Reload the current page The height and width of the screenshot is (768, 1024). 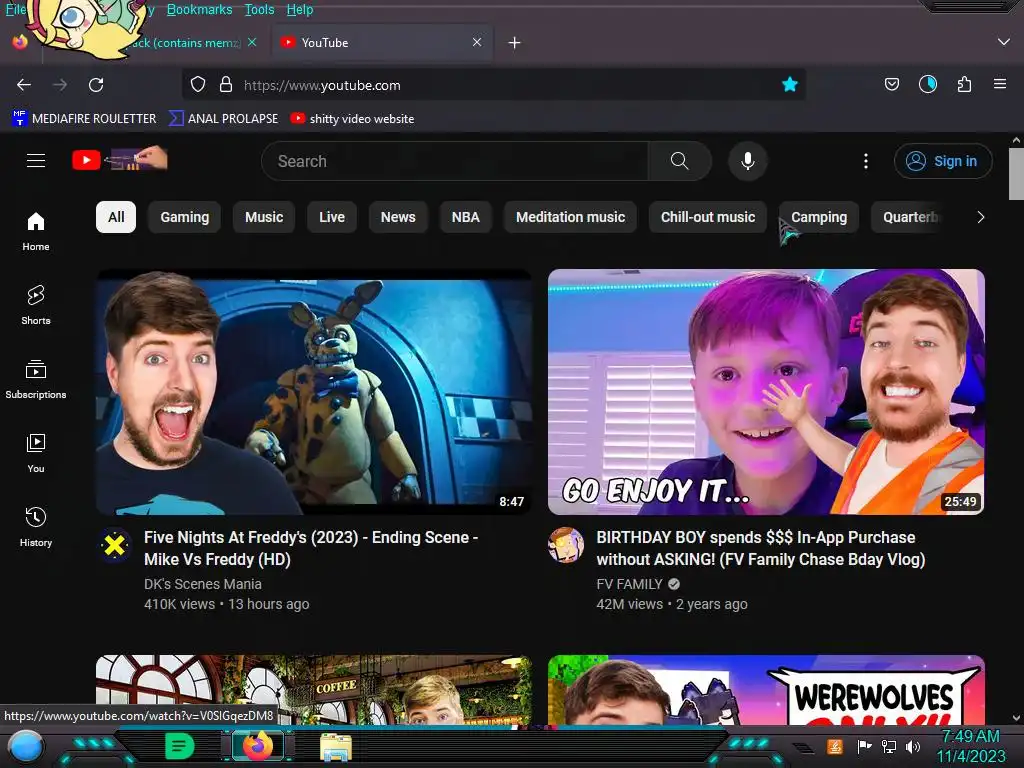(96, 85)
